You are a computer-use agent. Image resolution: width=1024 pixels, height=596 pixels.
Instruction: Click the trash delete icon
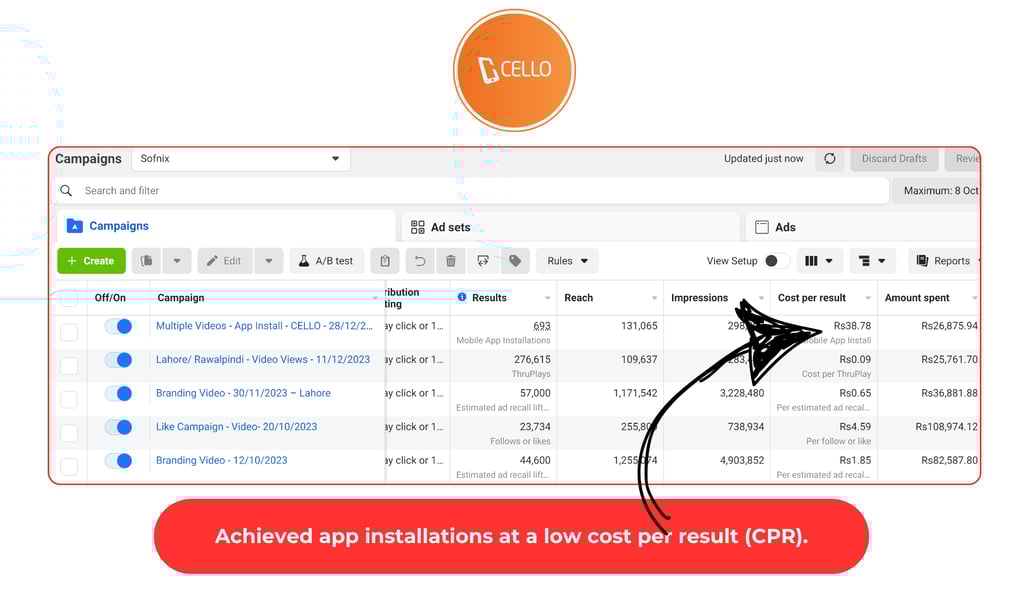[451, 260]
